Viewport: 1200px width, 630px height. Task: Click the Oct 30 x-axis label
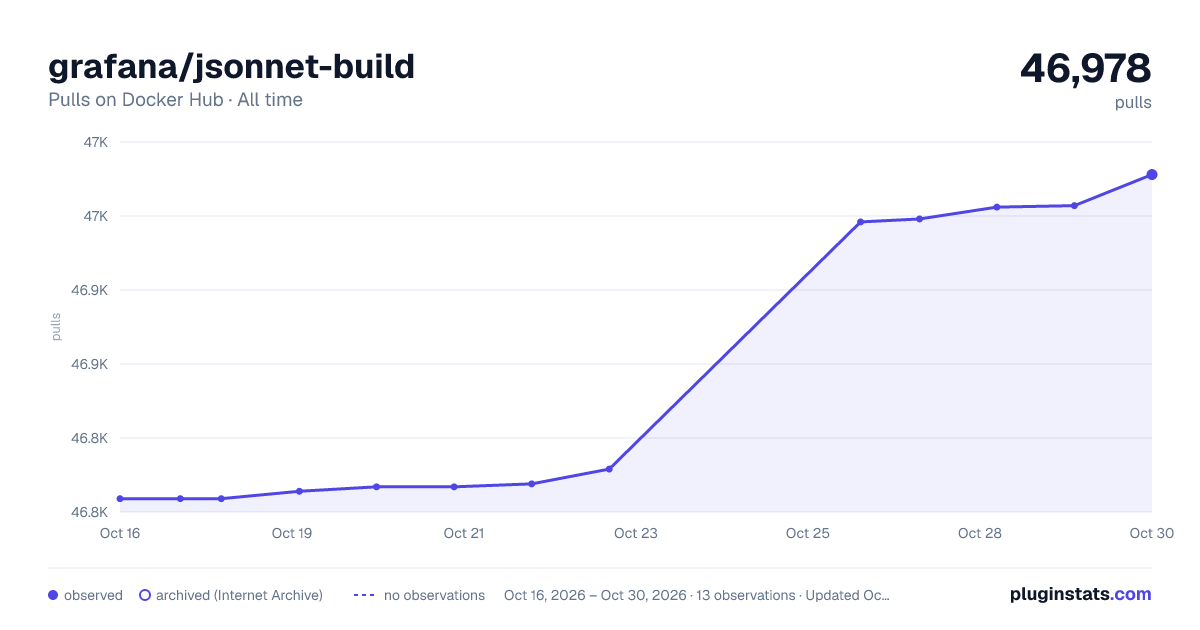point(1151,533)
